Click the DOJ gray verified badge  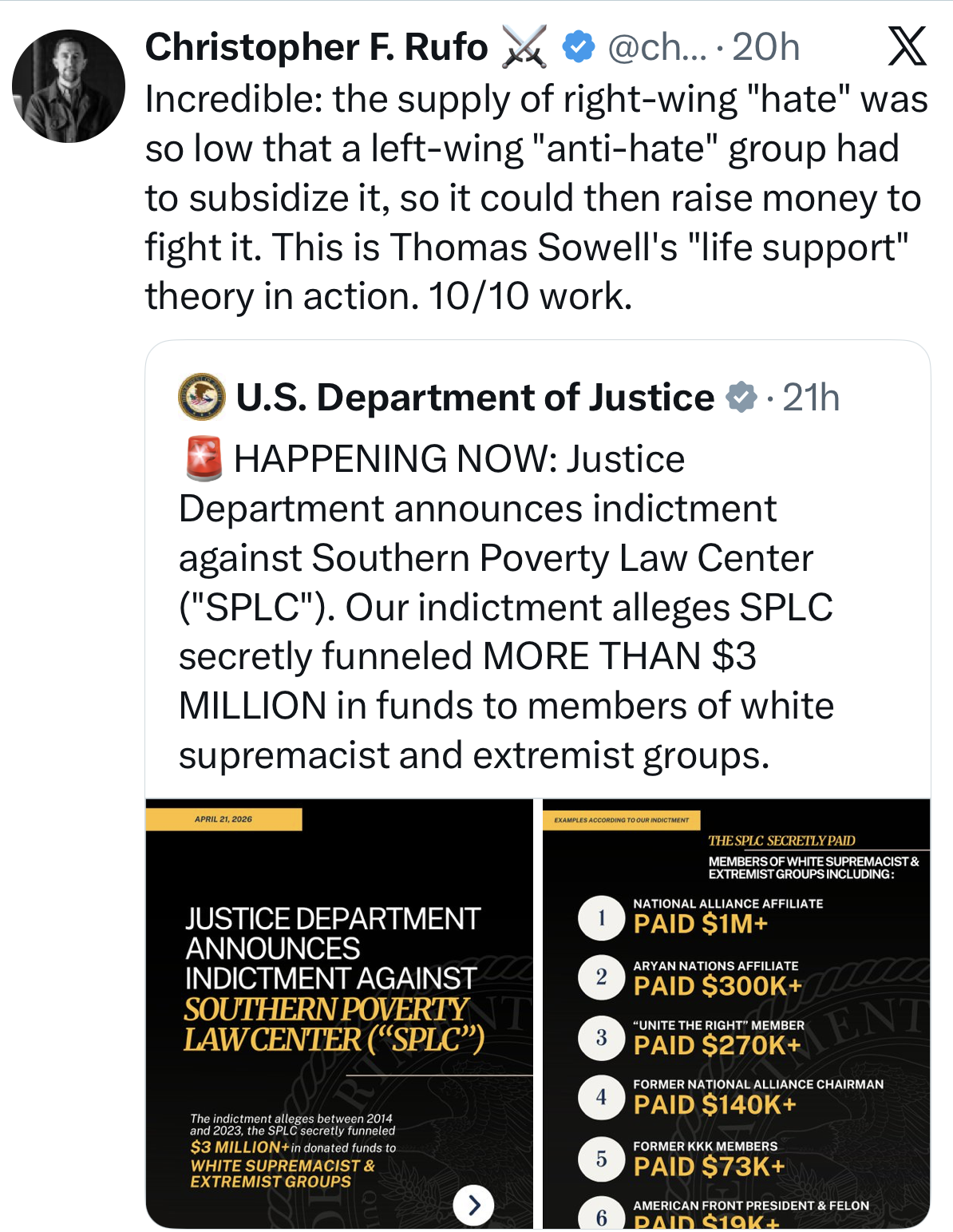click(x=741, y=398)
